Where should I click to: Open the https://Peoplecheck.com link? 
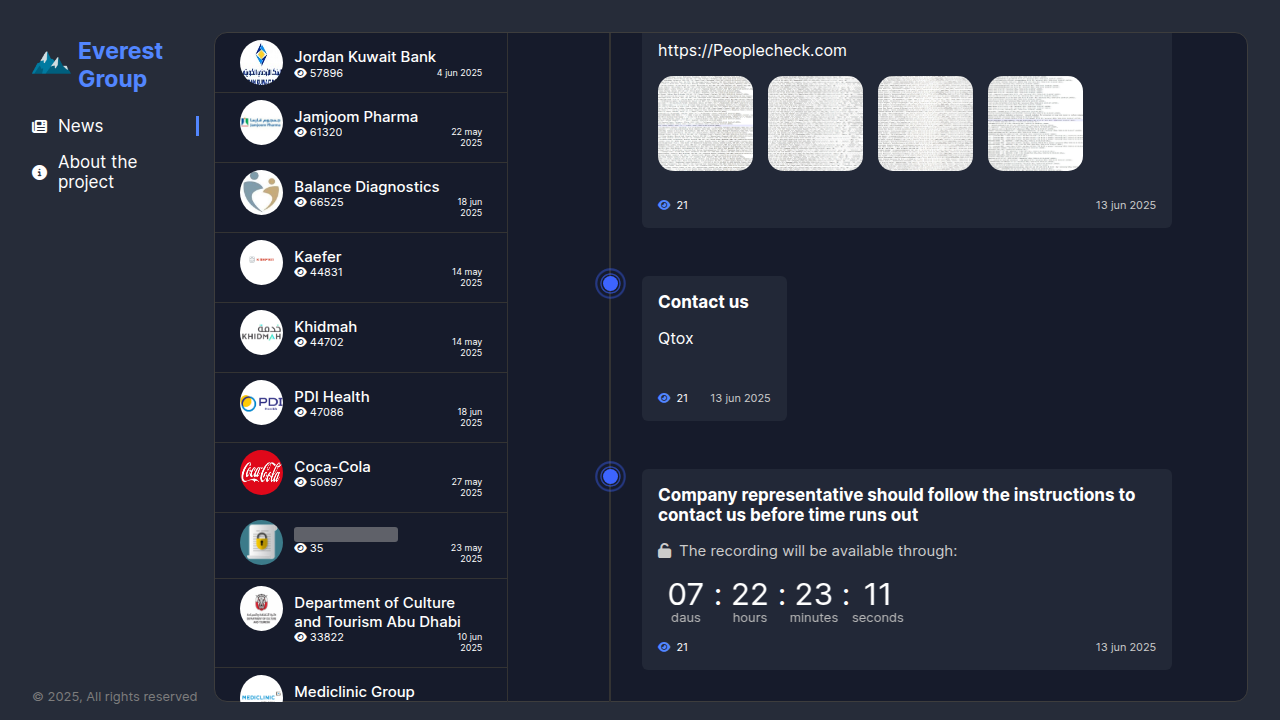752,50
